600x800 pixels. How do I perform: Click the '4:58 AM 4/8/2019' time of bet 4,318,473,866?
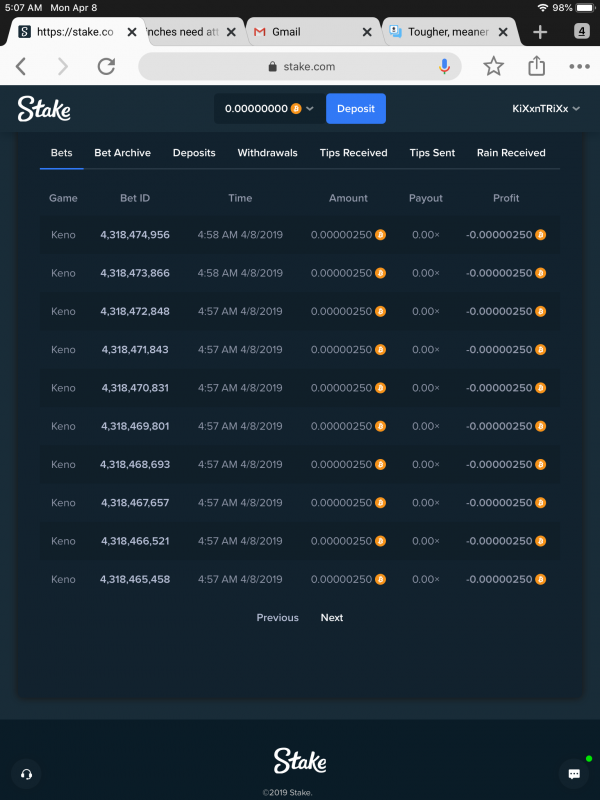[240, 273]
